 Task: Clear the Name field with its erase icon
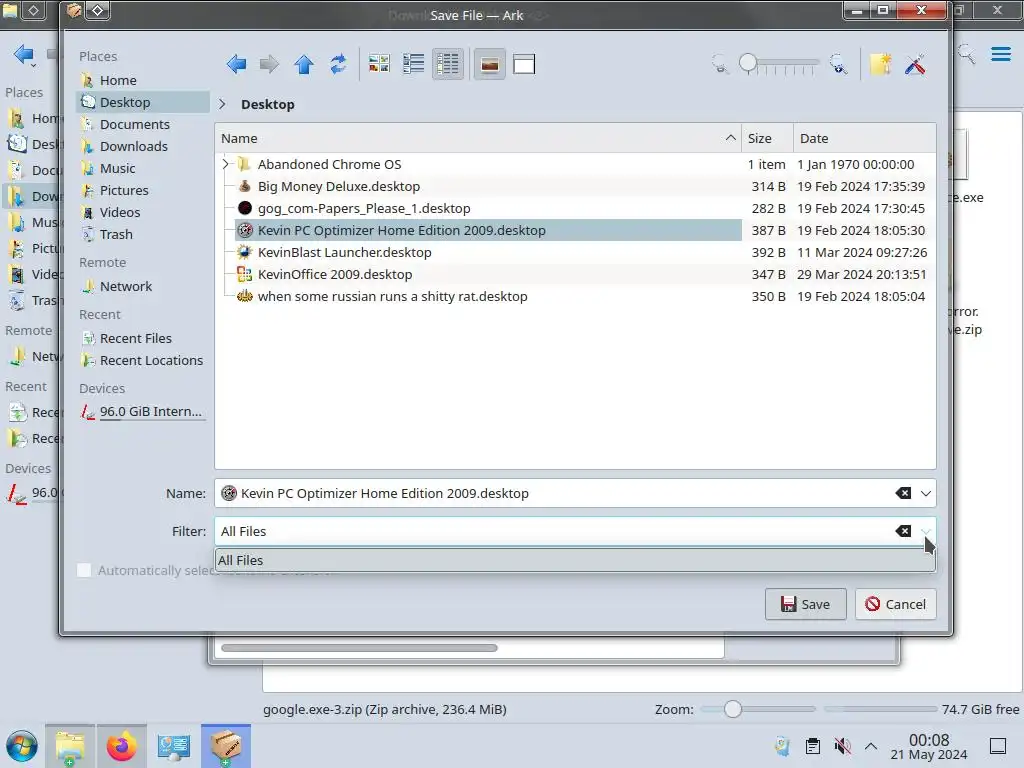(x=903, y=493)
